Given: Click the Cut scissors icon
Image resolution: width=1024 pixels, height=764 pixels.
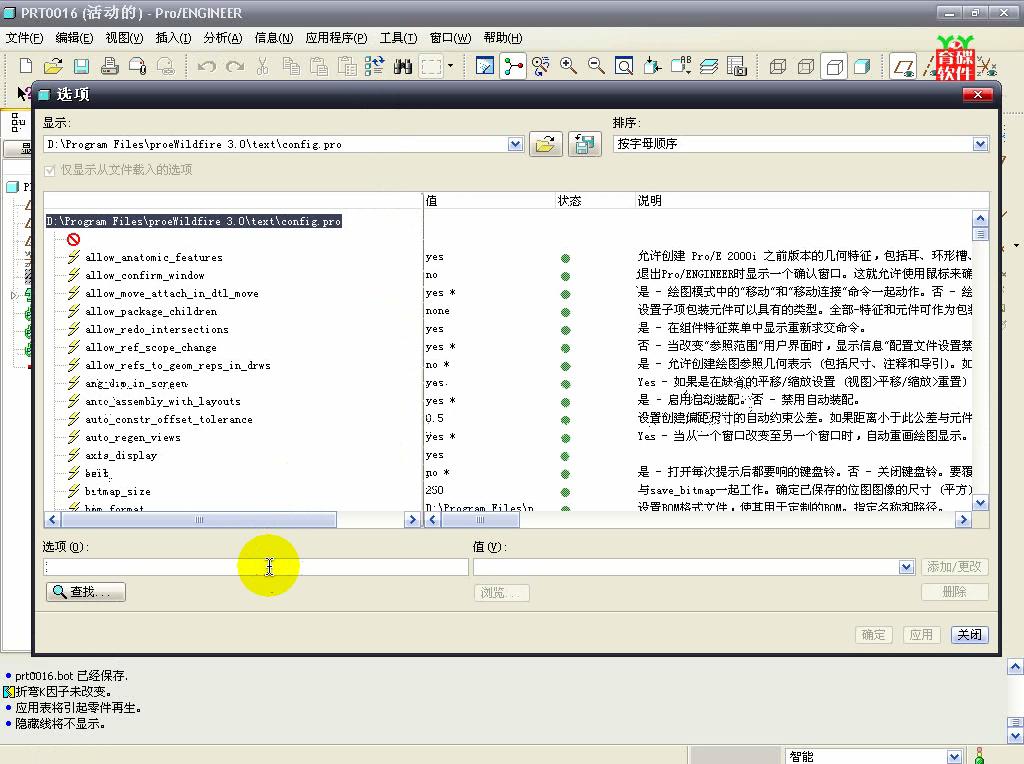Looking at the screenshot, I should point(263,66).
